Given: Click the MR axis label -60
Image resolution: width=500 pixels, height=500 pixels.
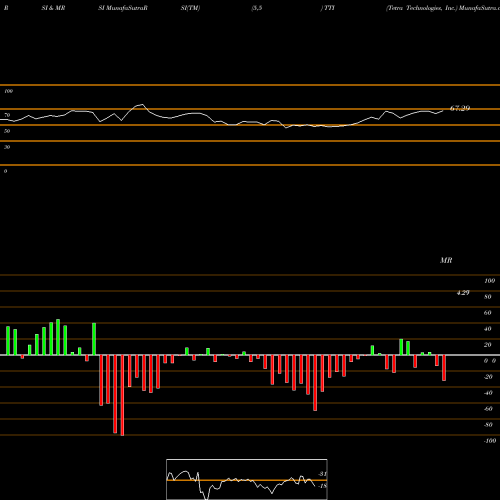Looking at the screenshot, I should pos(488,409).
